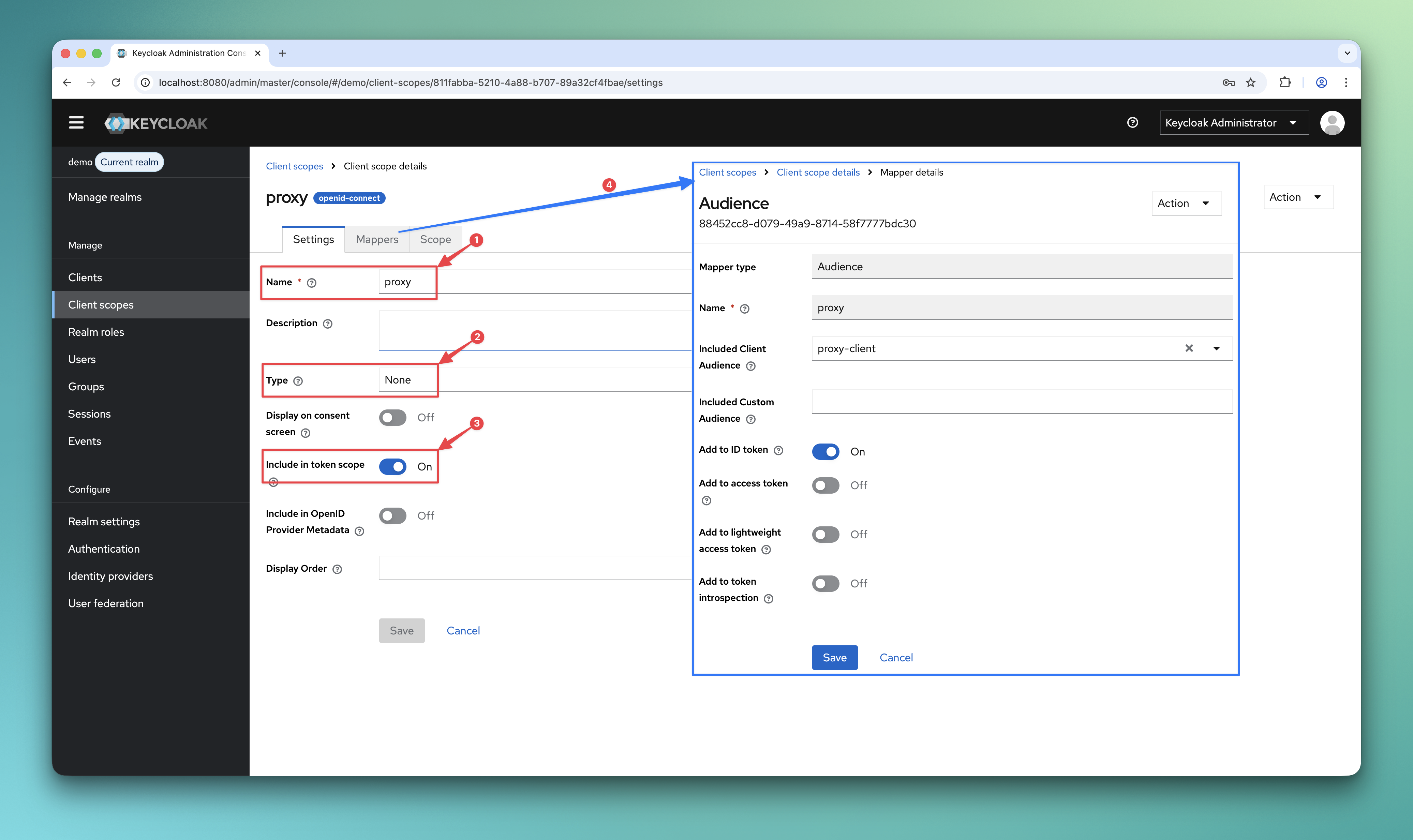1413x840 pixels.
Task: Click the password key icon in address bar
Action: 1228,82
